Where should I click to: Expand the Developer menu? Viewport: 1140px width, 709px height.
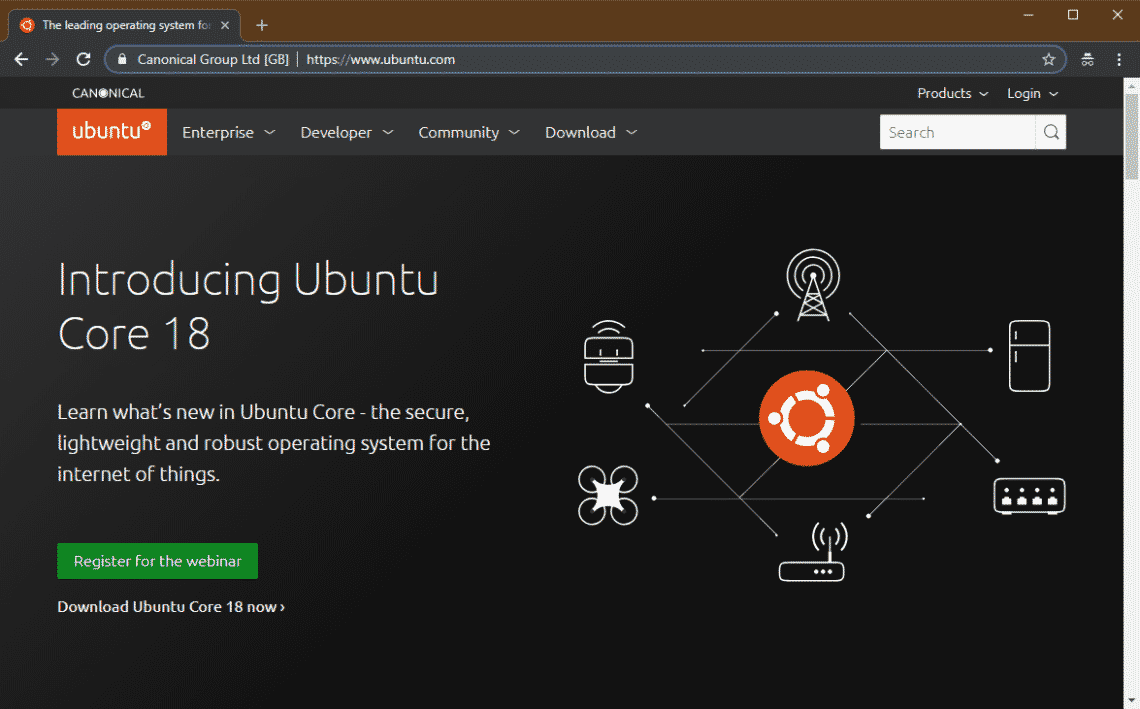pos(347,132)
